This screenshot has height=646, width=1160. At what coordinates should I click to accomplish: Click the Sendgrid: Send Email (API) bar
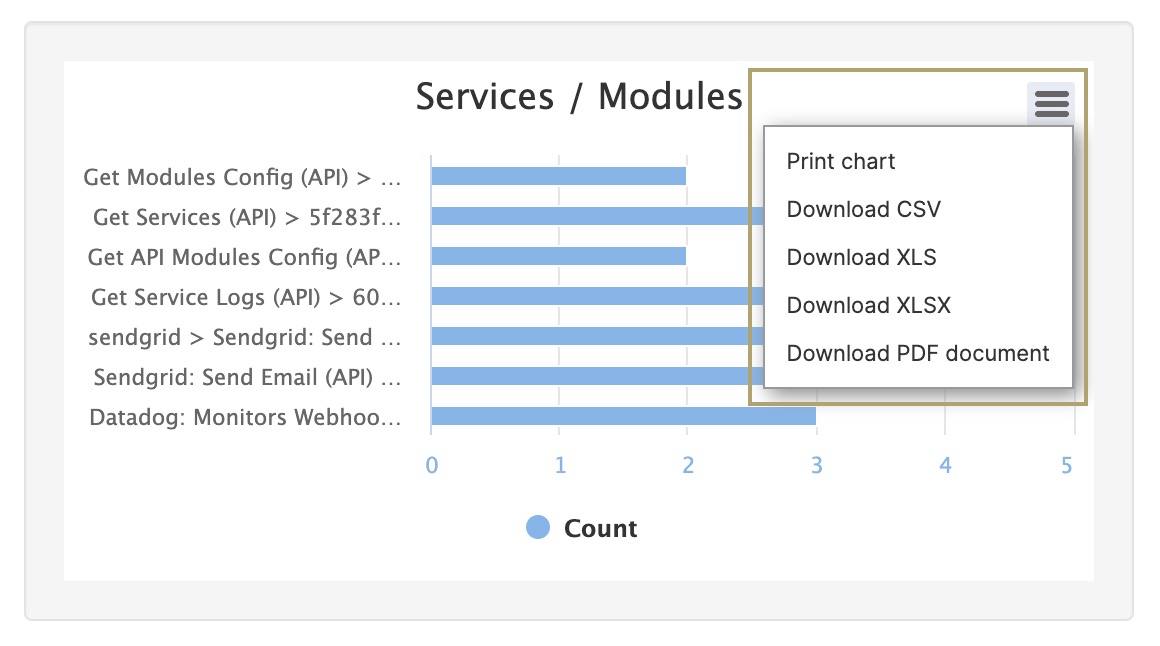coord(598,376)
